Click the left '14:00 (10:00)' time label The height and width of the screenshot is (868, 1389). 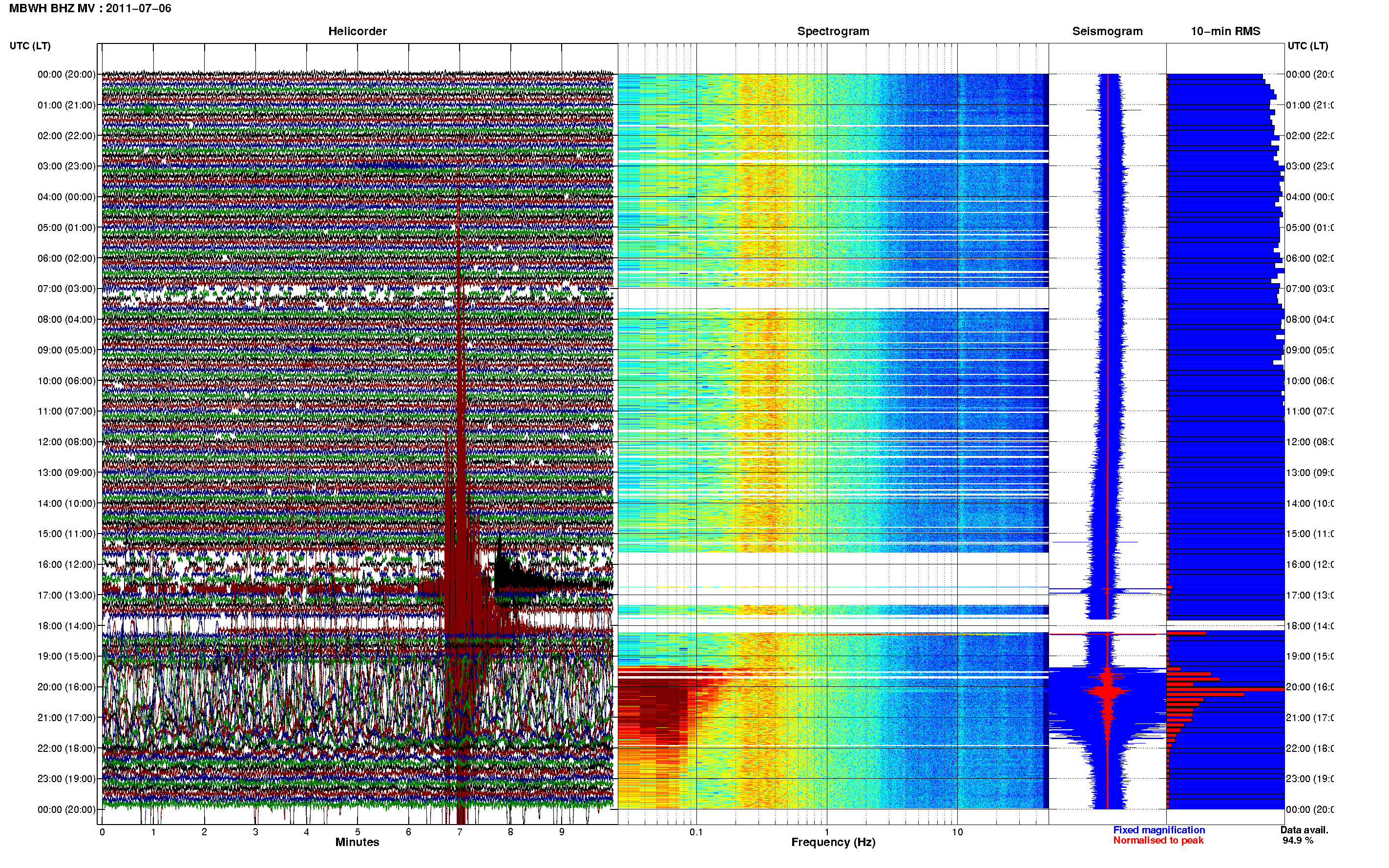pyautogui.click(x=66, y=503)
